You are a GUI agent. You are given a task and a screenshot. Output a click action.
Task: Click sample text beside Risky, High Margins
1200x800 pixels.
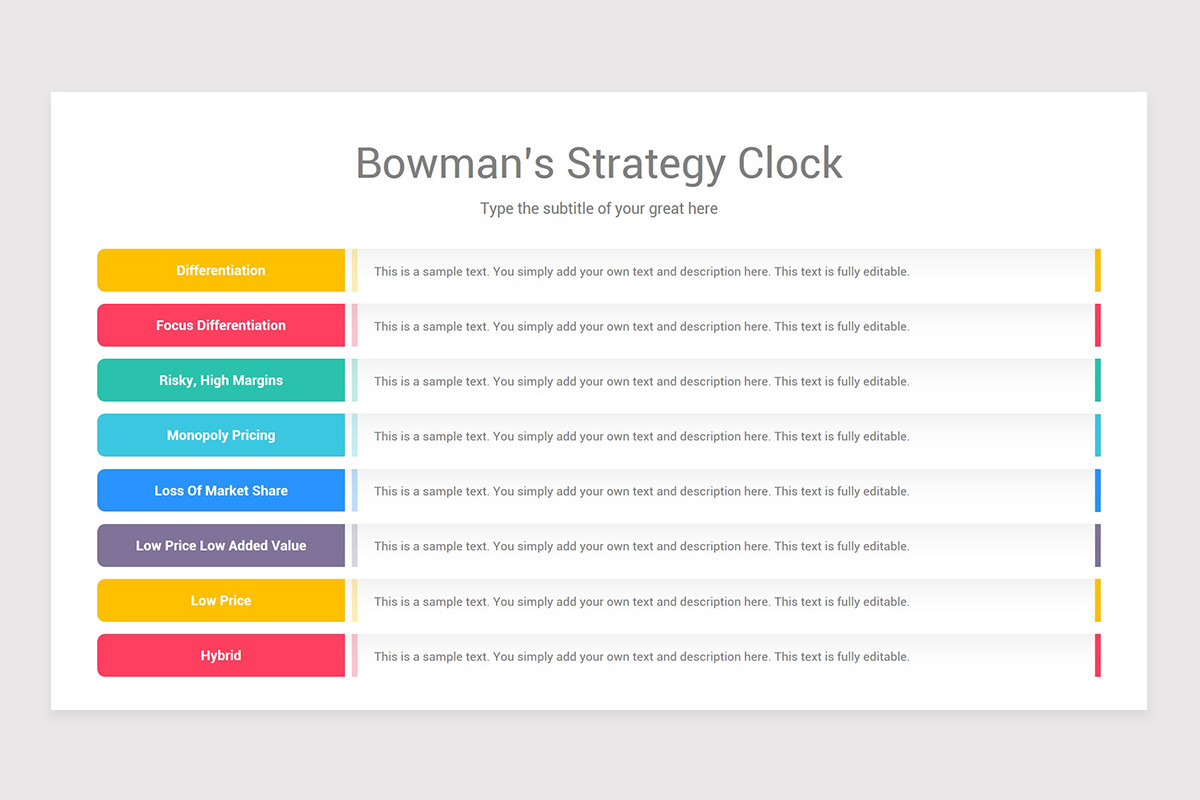click(x=642, y=382)
